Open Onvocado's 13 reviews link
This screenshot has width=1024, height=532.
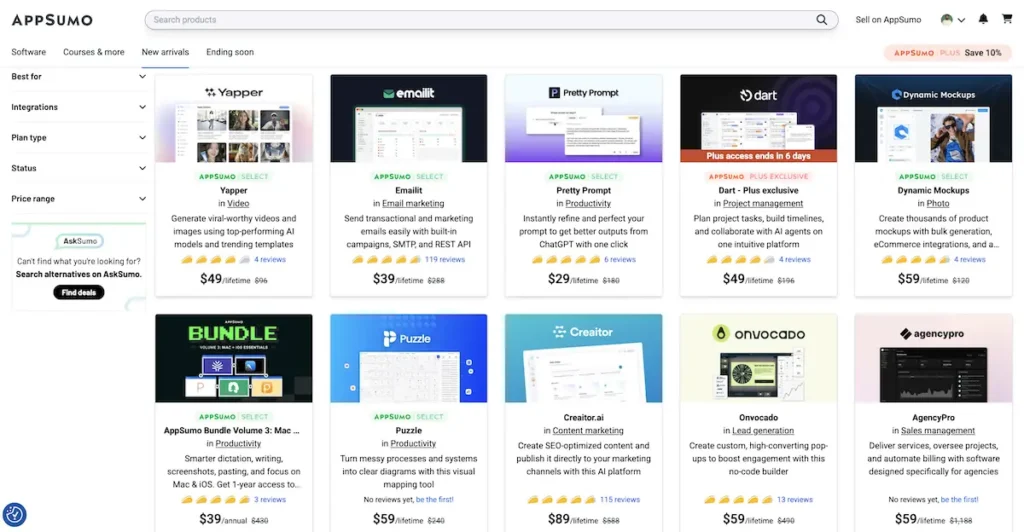[795, 500]
